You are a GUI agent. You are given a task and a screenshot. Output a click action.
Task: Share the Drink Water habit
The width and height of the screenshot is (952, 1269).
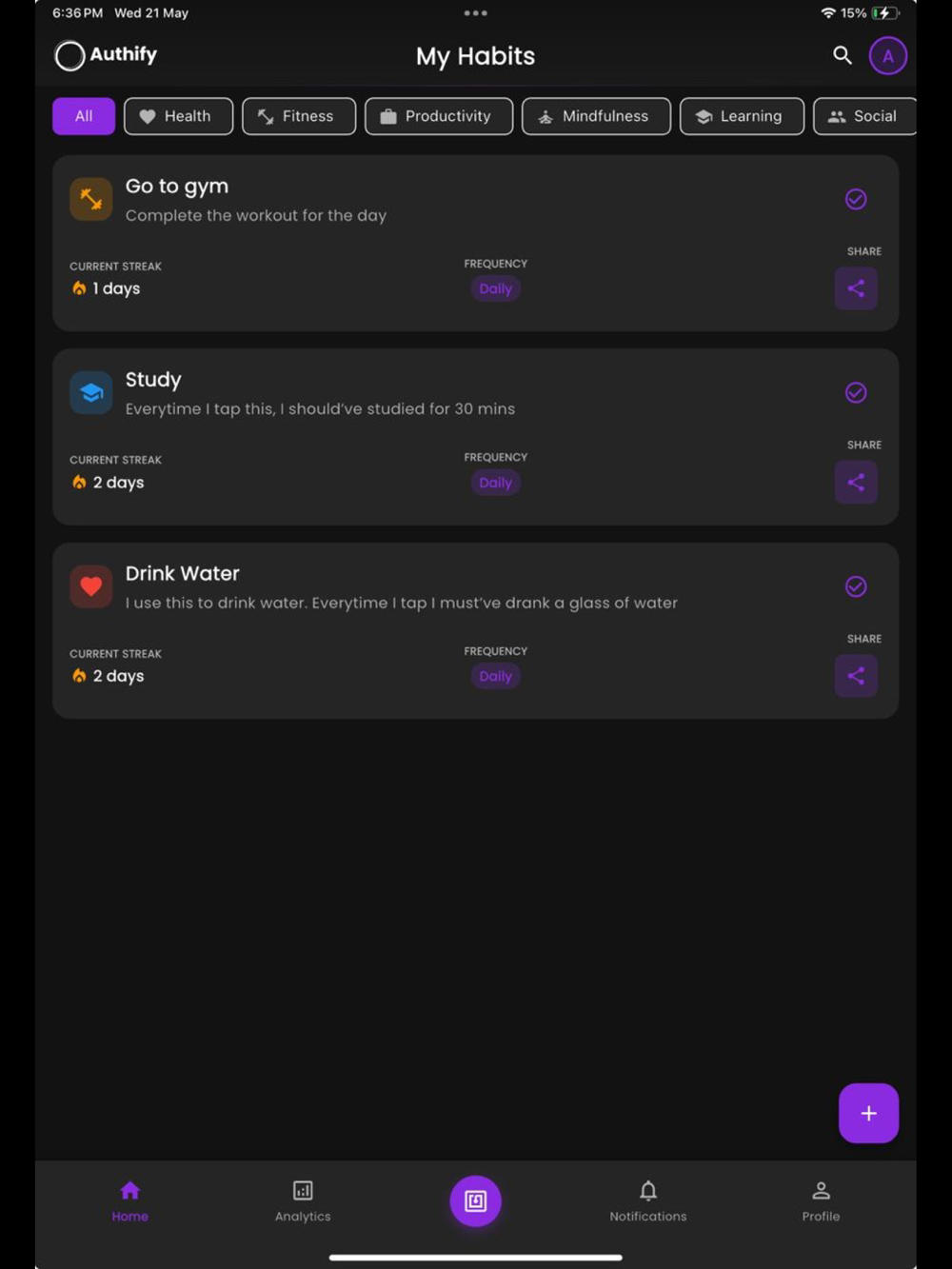point(856,676)
